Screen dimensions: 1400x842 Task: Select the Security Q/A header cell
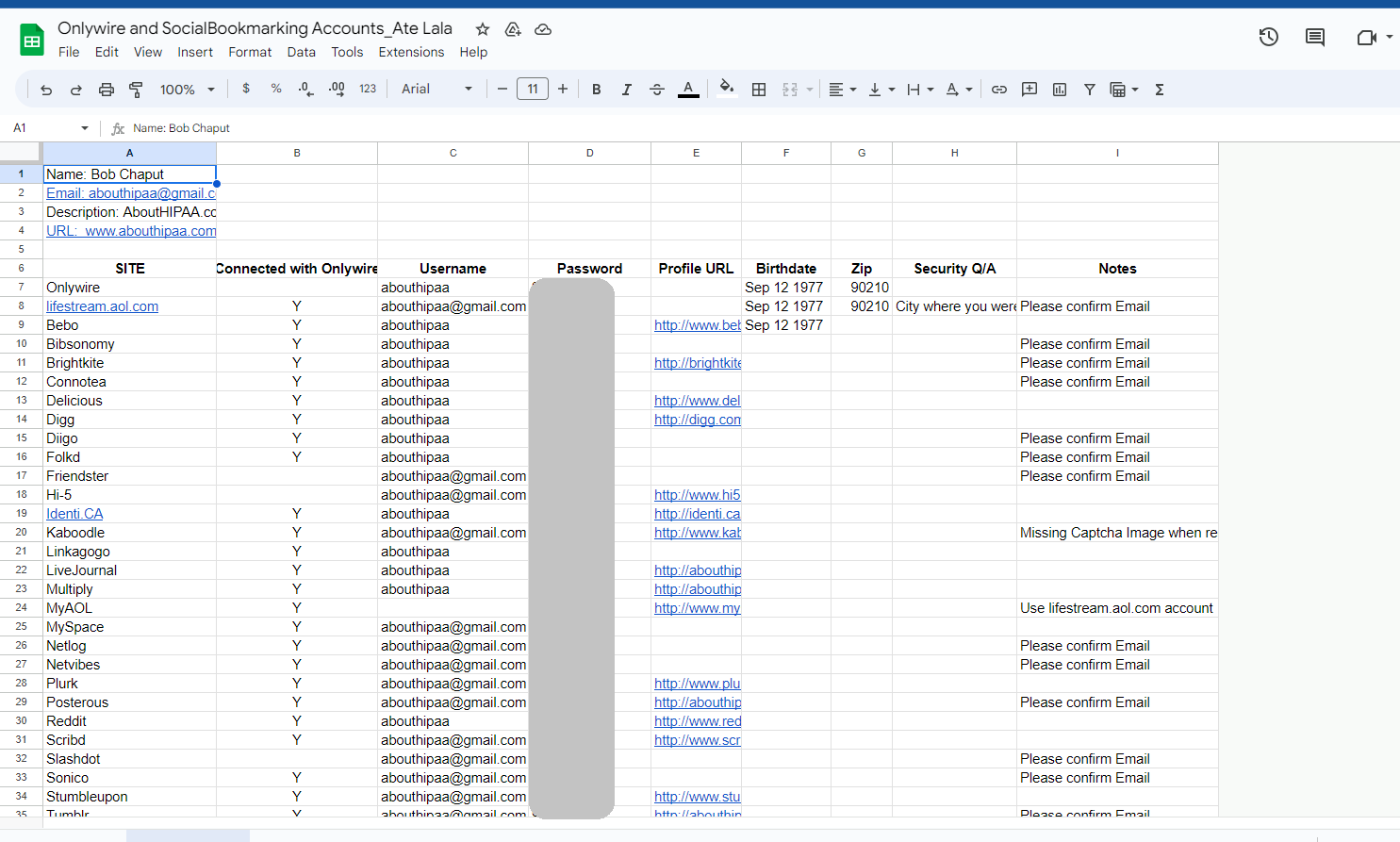954,269
